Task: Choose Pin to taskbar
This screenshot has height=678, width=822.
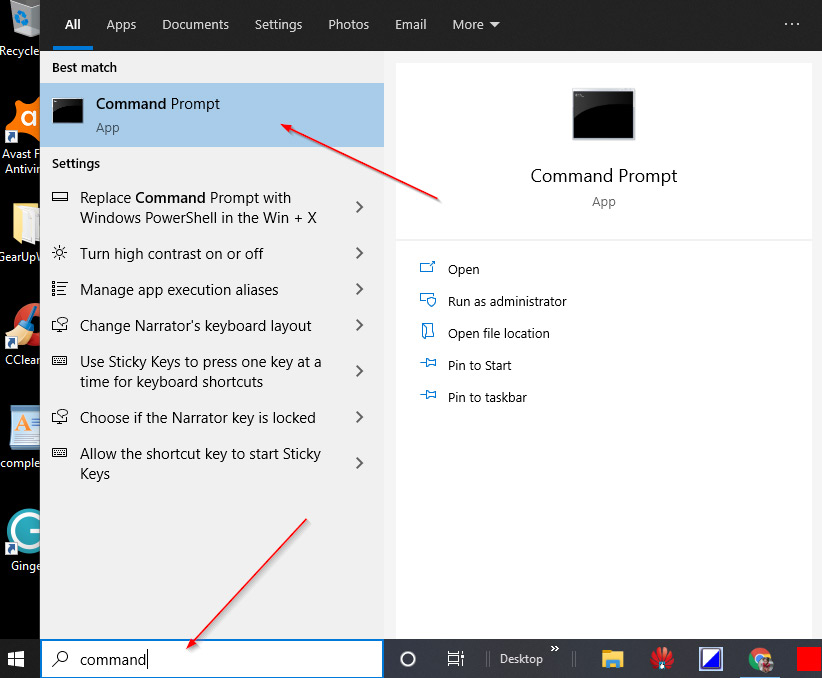Action: [487, 397]
